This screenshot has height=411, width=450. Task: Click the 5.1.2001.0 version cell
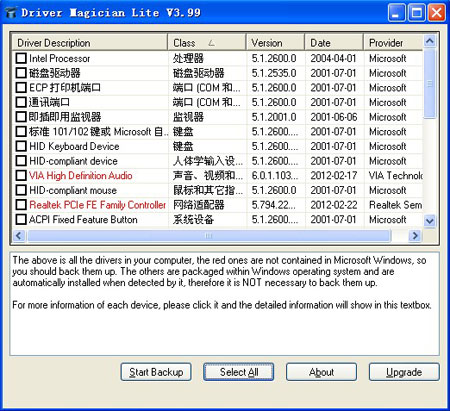point(274,117)
